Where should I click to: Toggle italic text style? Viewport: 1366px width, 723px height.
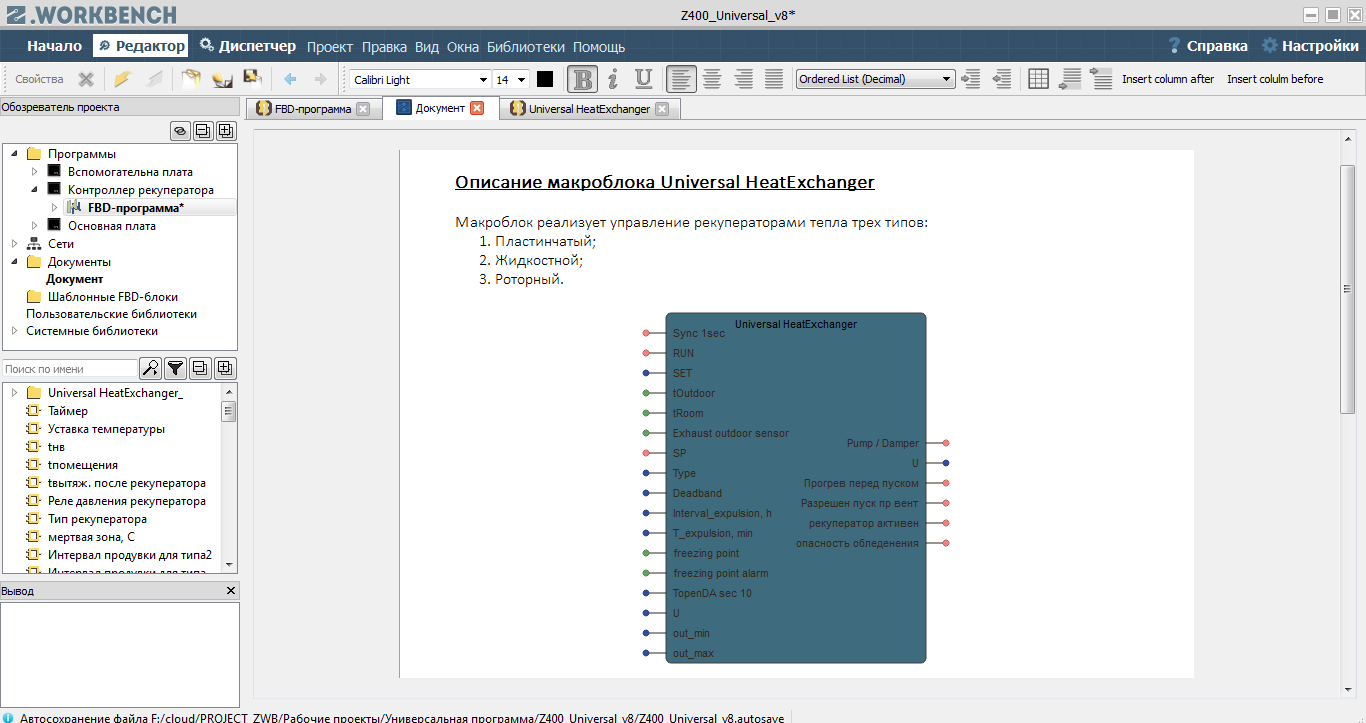click(x=613, y=79)
